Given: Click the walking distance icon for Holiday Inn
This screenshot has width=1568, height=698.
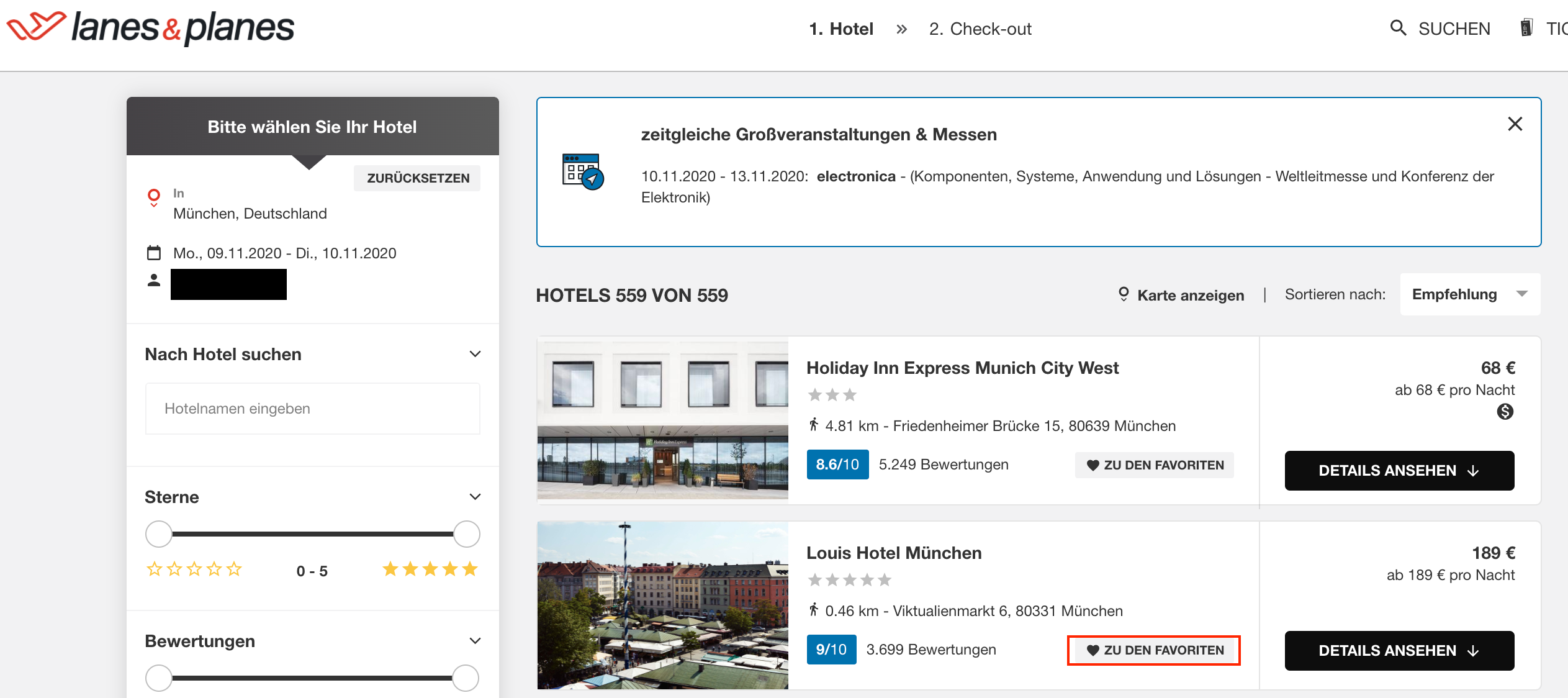Looking at the screenshot, I should tap(814, 425).
